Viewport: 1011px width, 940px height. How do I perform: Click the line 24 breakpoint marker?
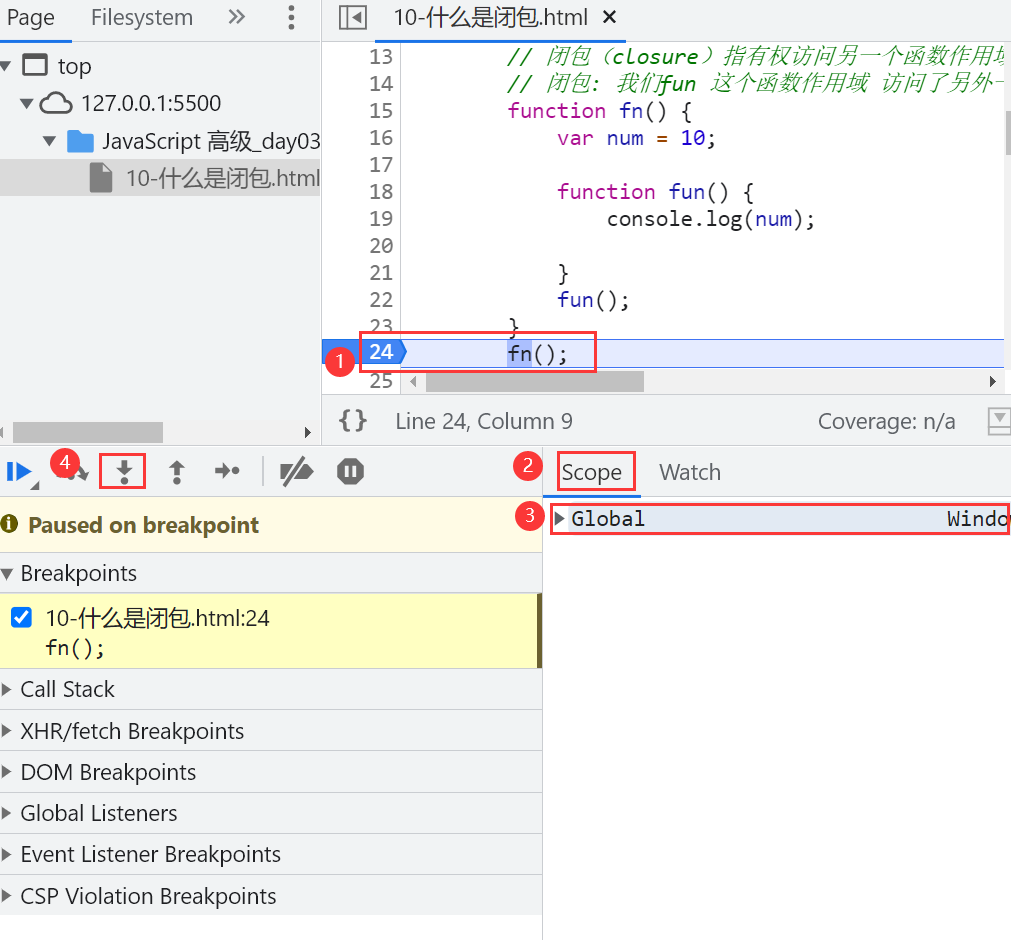[x=380, y=352]
